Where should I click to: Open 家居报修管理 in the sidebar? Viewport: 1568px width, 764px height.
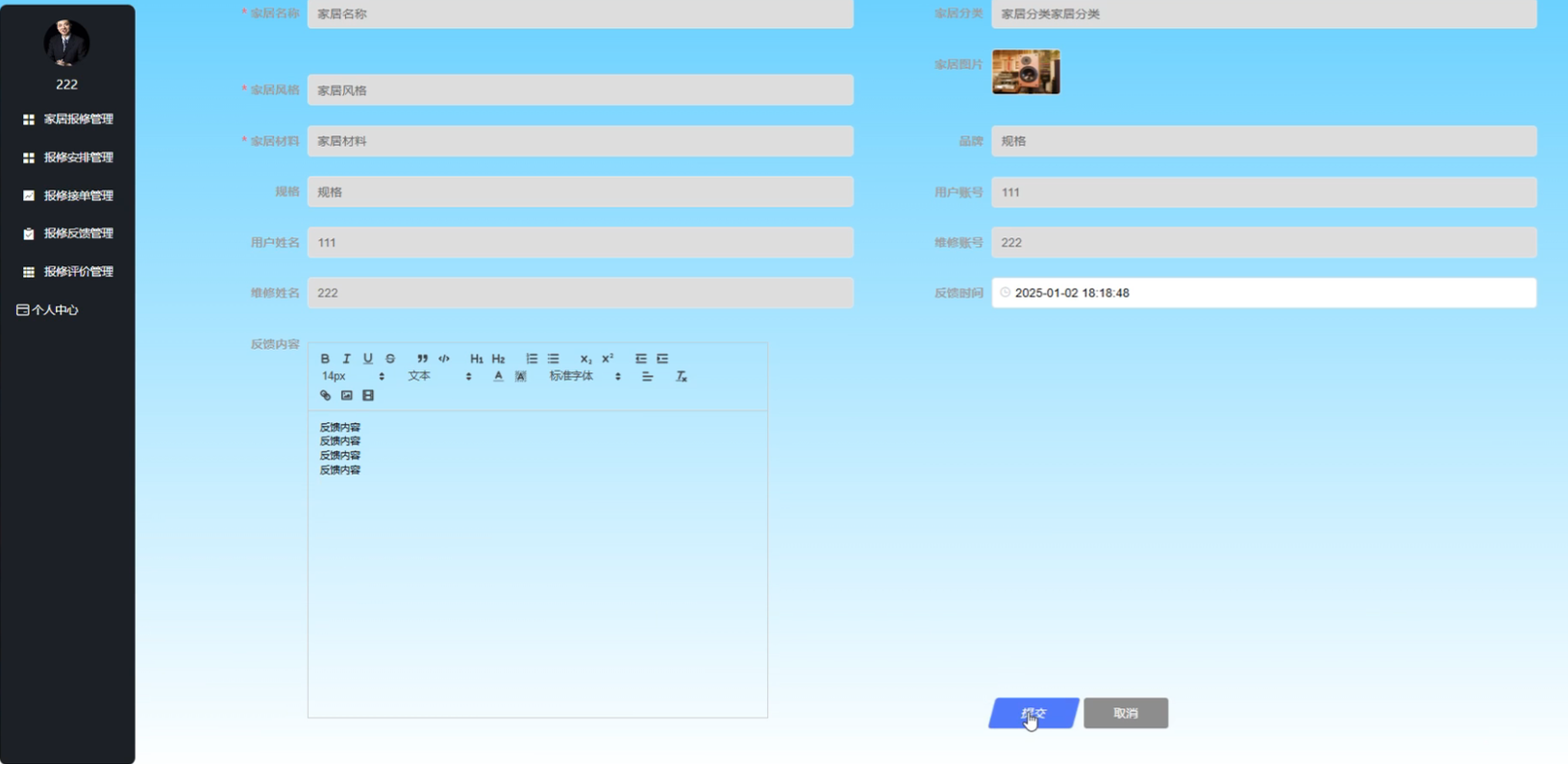point(67,119)
